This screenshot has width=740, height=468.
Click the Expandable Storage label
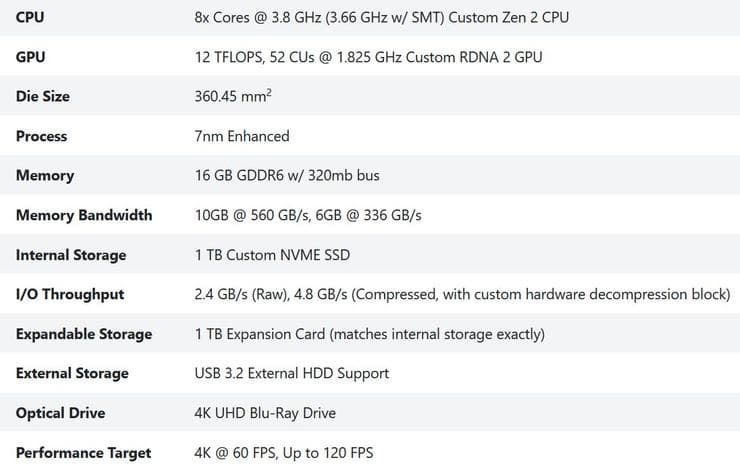point(84,334)
